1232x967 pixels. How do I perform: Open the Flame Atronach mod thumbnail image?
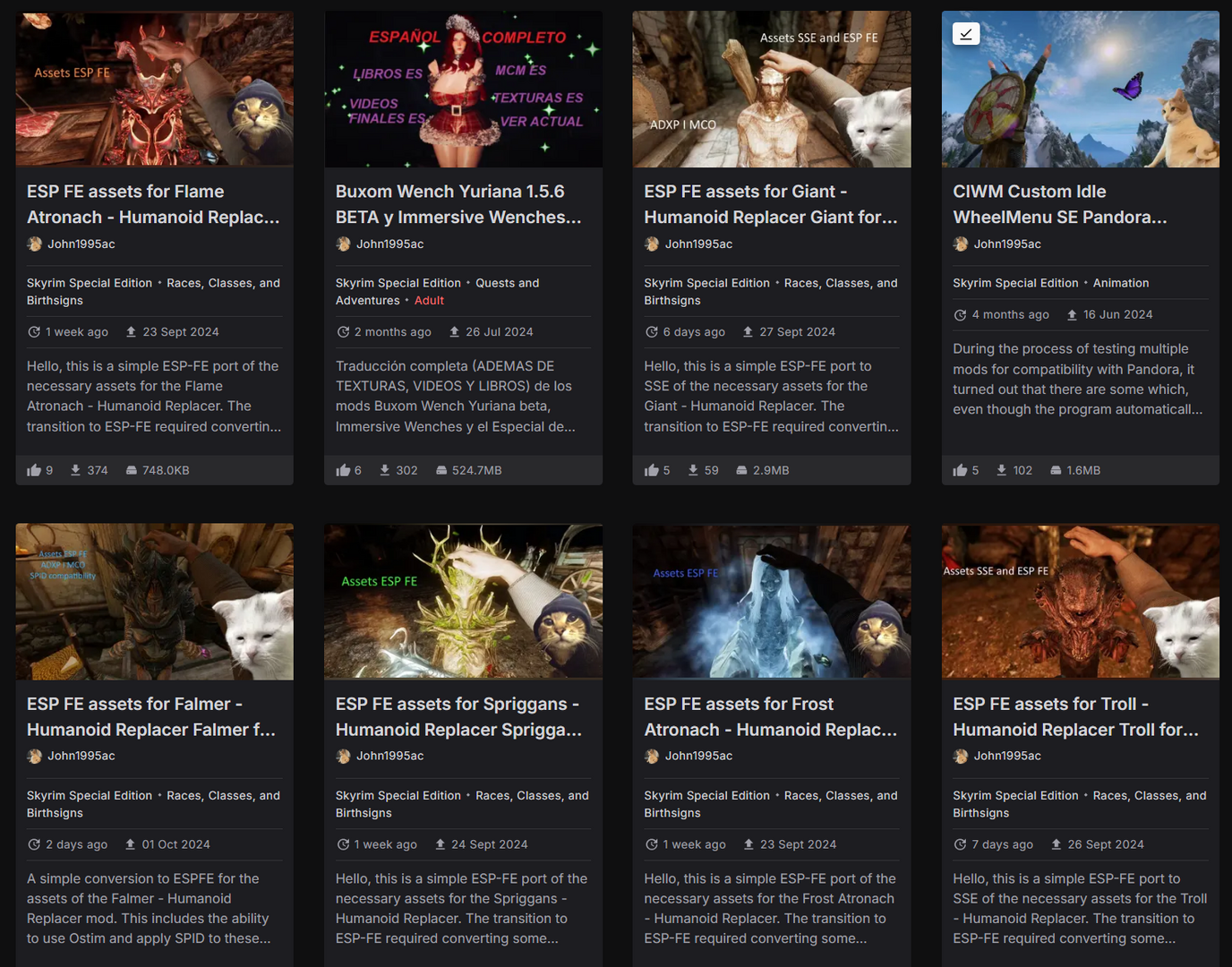click(x=155, y=90)
